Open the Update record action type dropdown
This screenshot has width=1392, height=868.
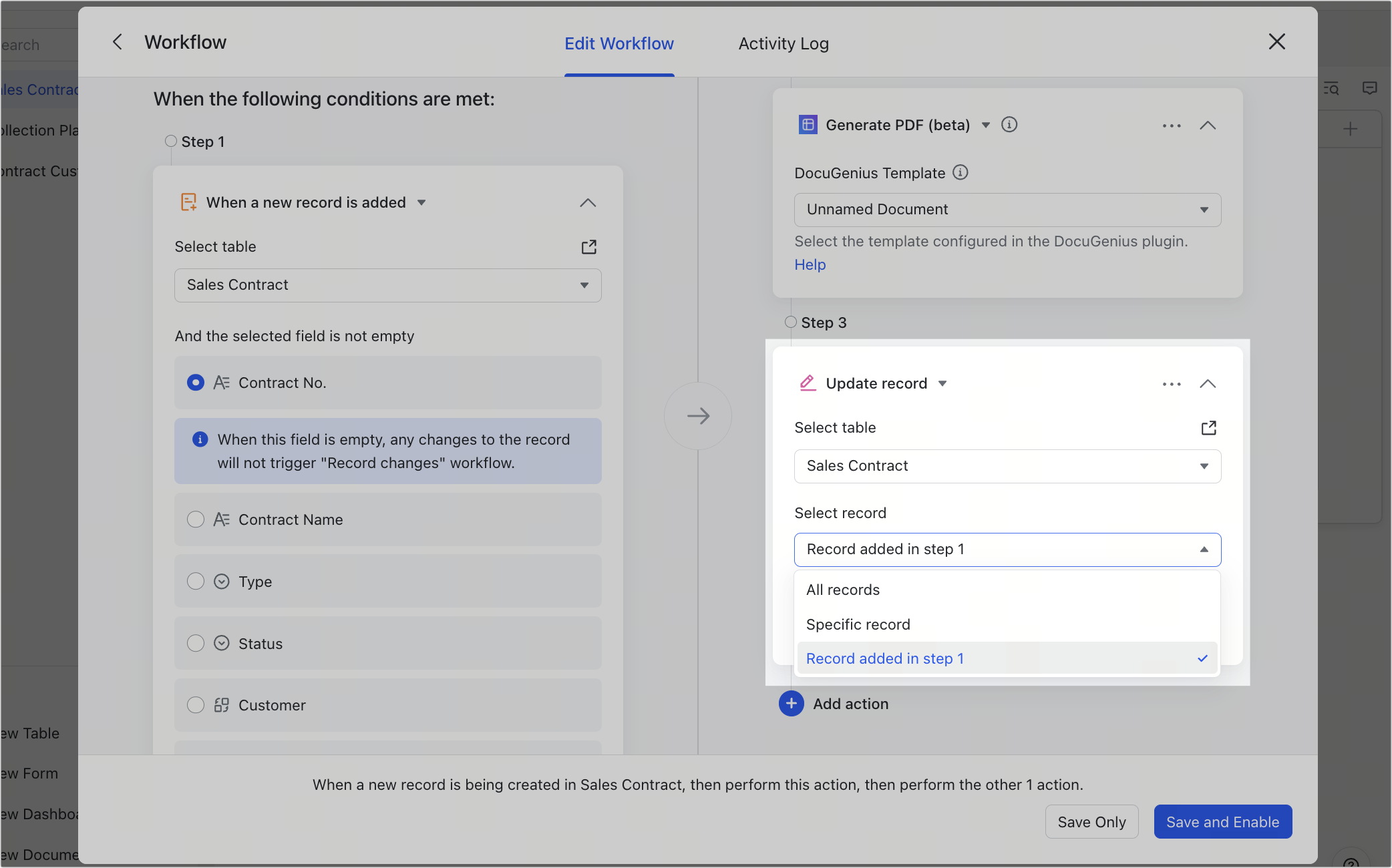pos(942,383)
